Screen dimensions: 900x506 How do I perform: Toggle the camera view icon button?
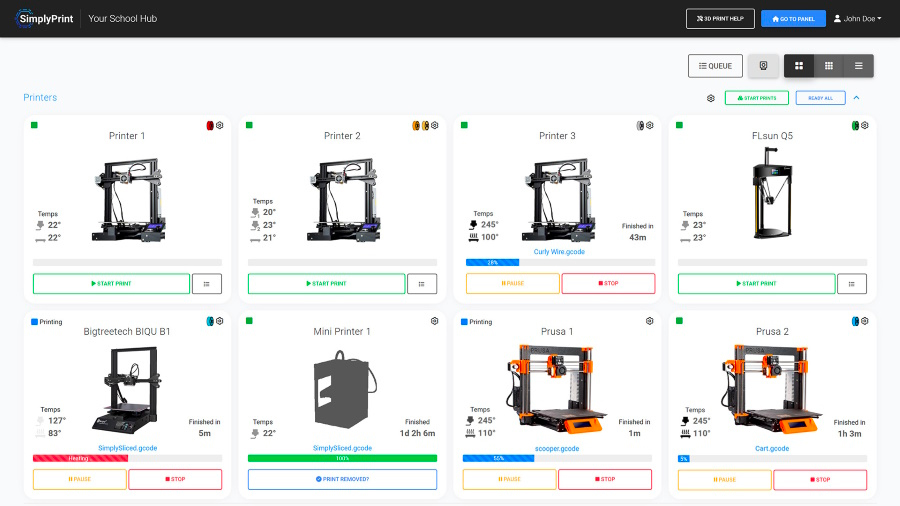click(x=763, y=66)
